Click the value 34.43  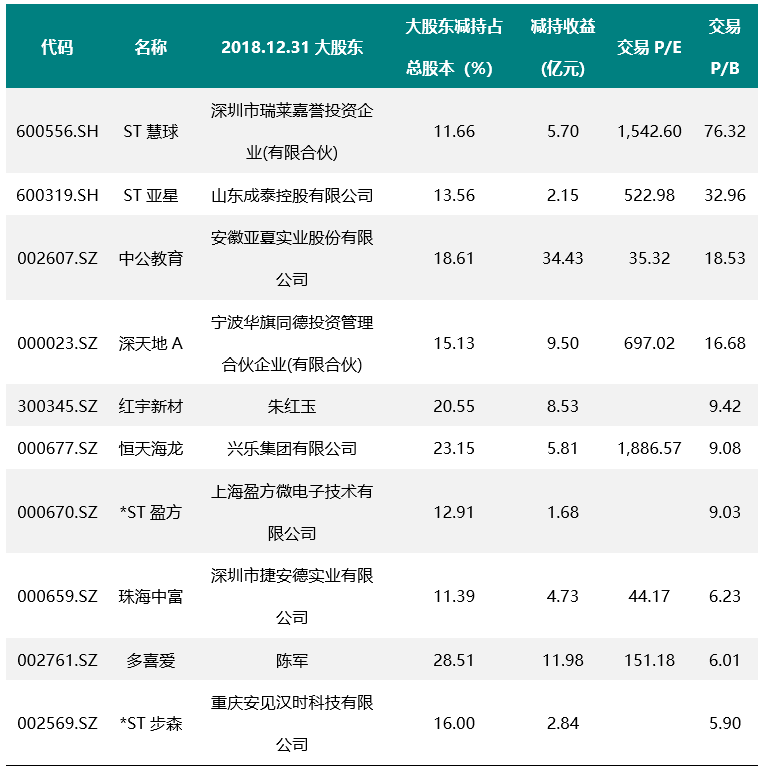coord(563,258)
